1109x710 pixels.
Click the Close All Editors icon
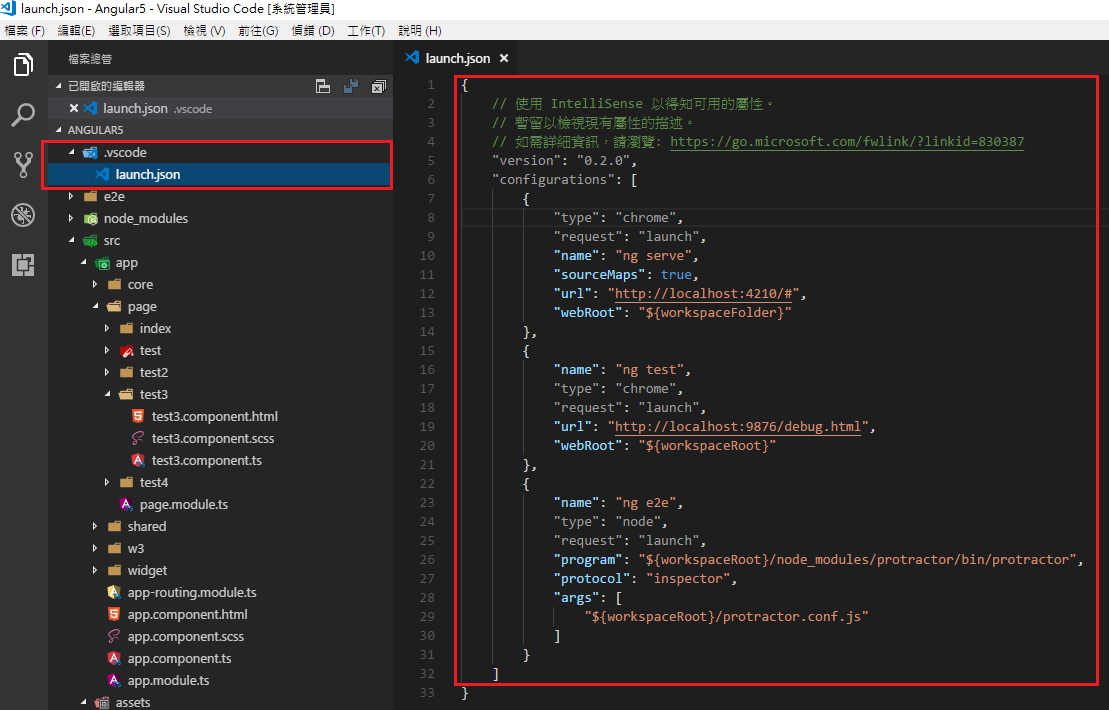378,88
